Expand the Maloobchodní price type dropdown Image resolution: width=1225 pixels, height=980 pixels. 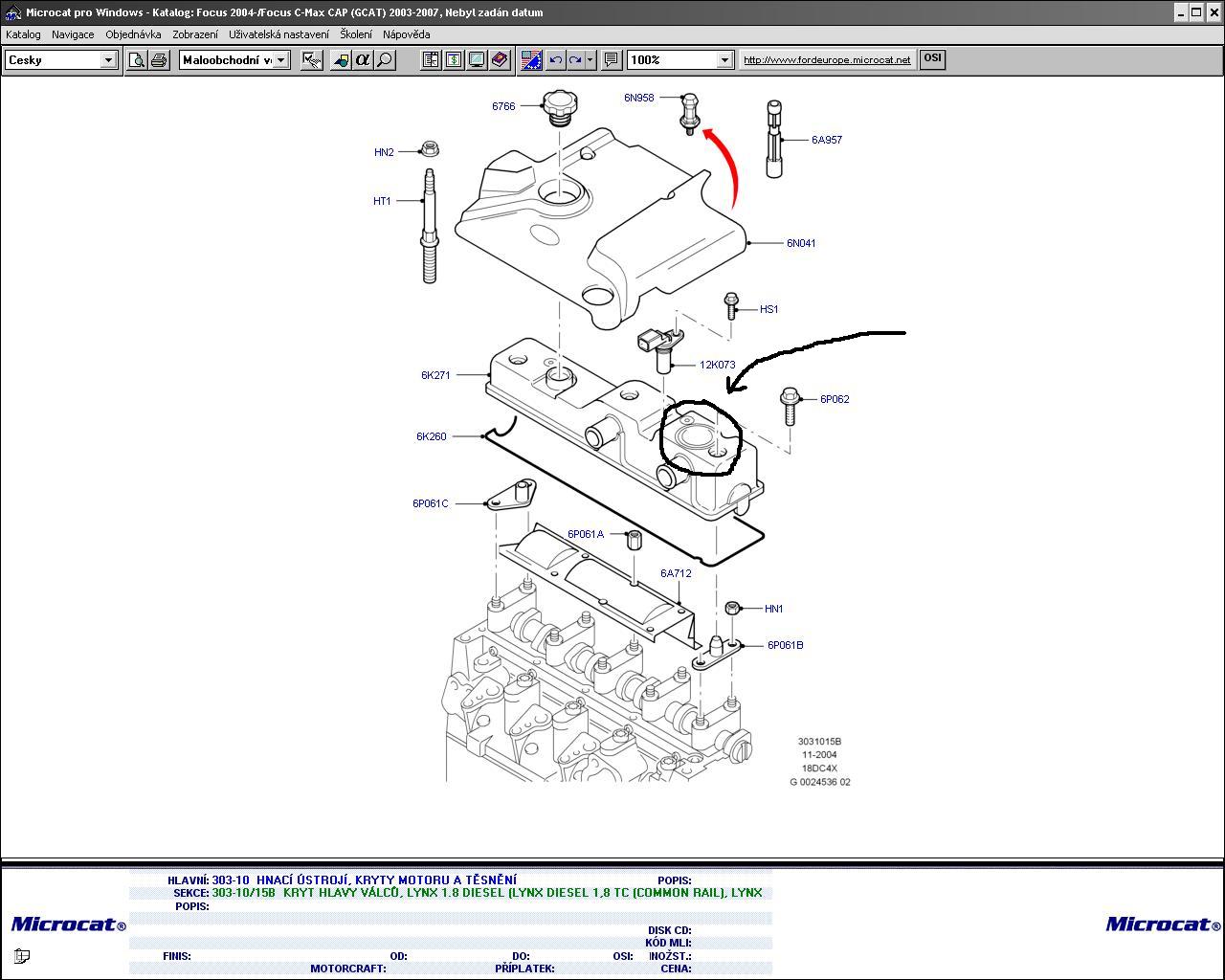click(x=281, y=59)
